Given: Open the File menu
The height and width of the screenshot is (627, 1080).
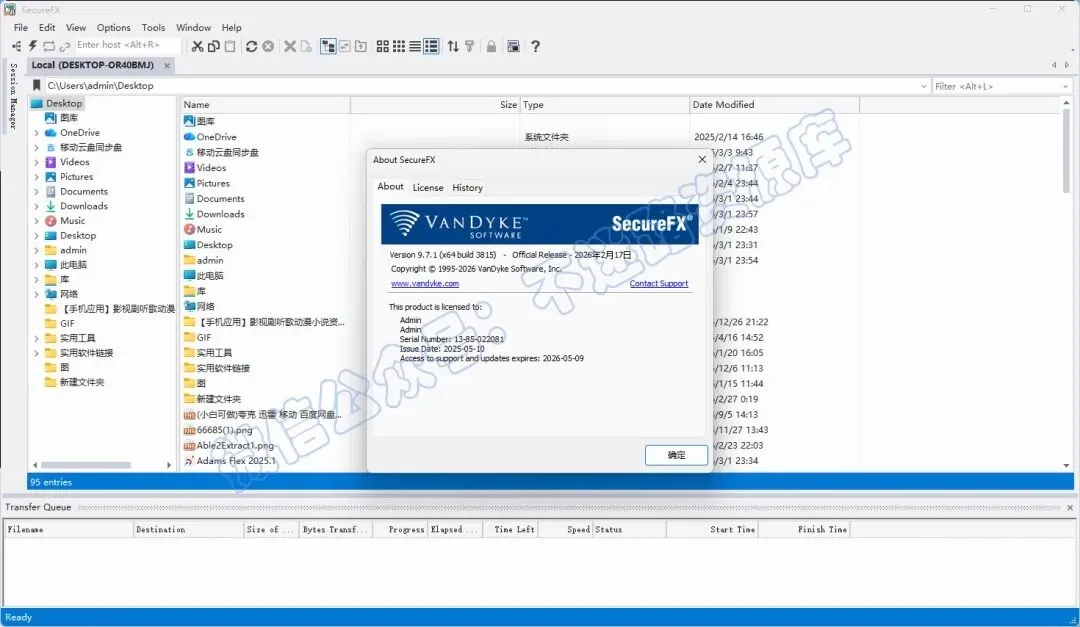Looking at the screenshot, I should [x=21, y=28].
